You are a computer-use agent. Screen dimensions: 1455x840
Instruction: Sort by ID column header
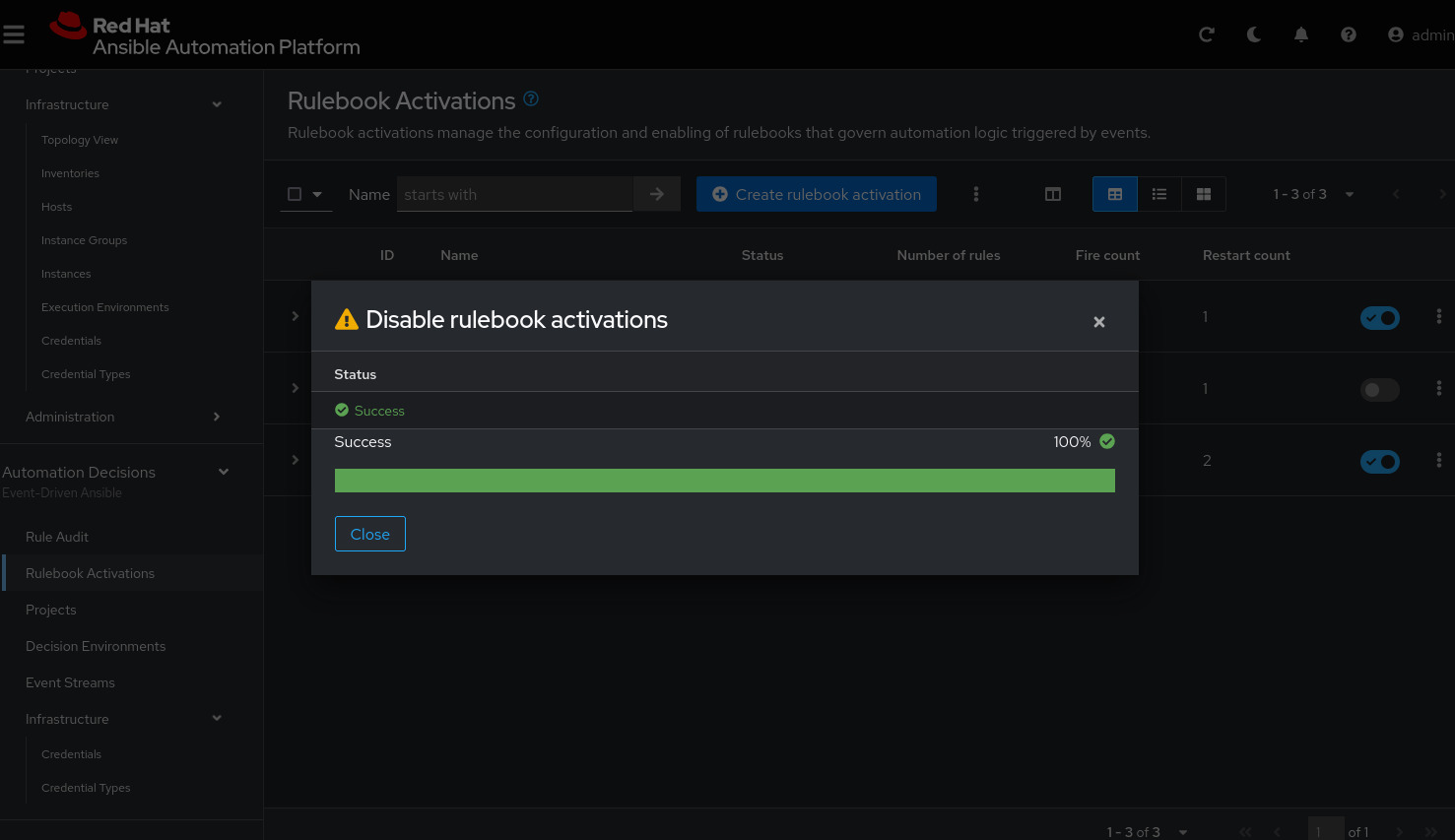[x=387, y=255]
